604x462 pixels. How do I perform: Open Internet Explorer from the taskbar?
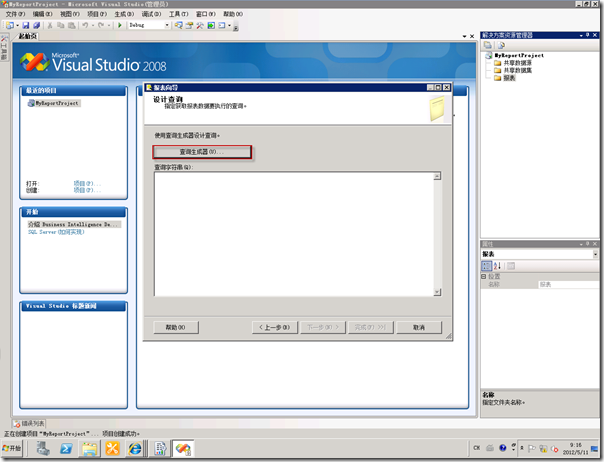(x=135, y=449)
